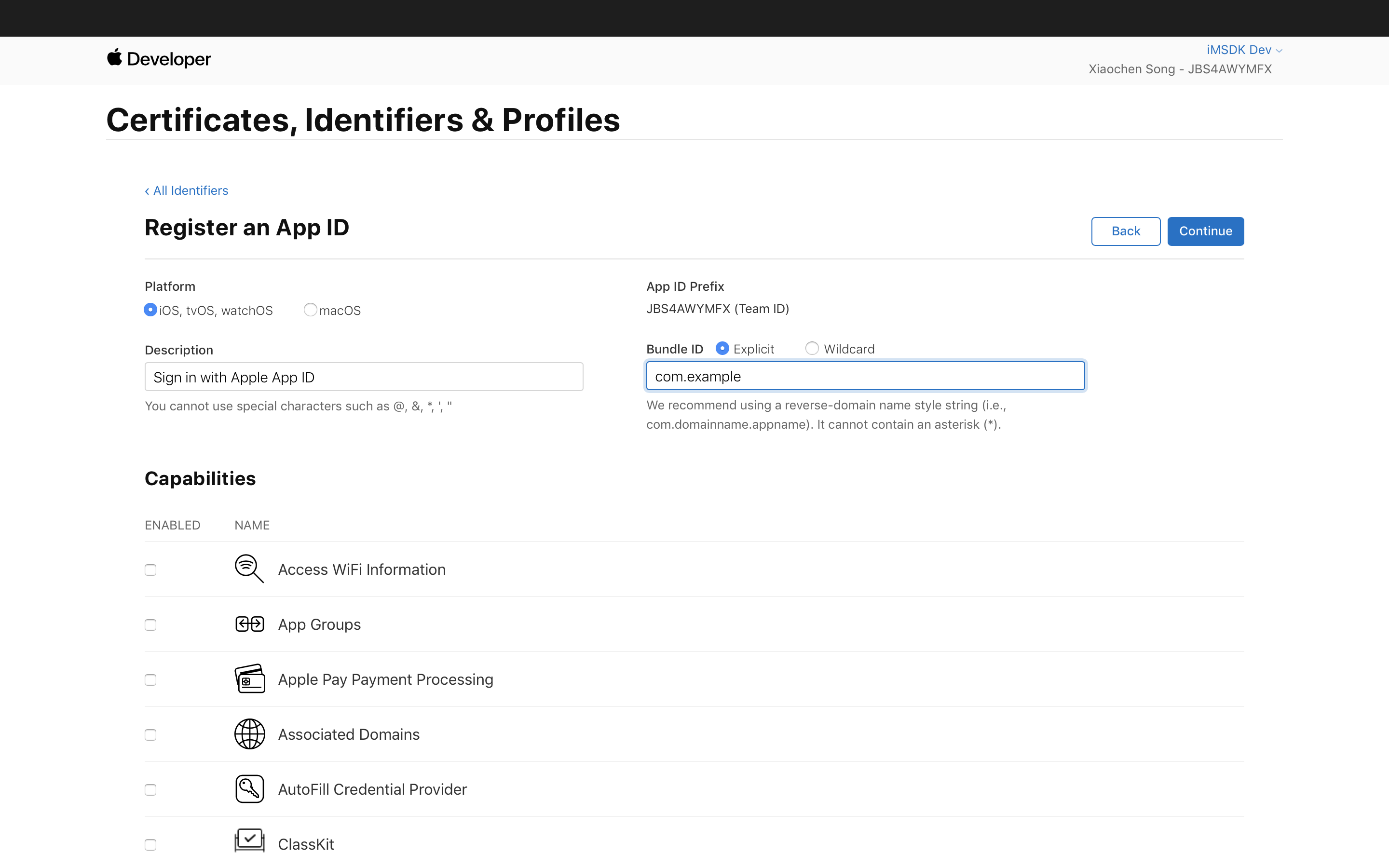1389x868 pixels.
Task: Click the Apple Developer logo
Action: pos(159,58)
